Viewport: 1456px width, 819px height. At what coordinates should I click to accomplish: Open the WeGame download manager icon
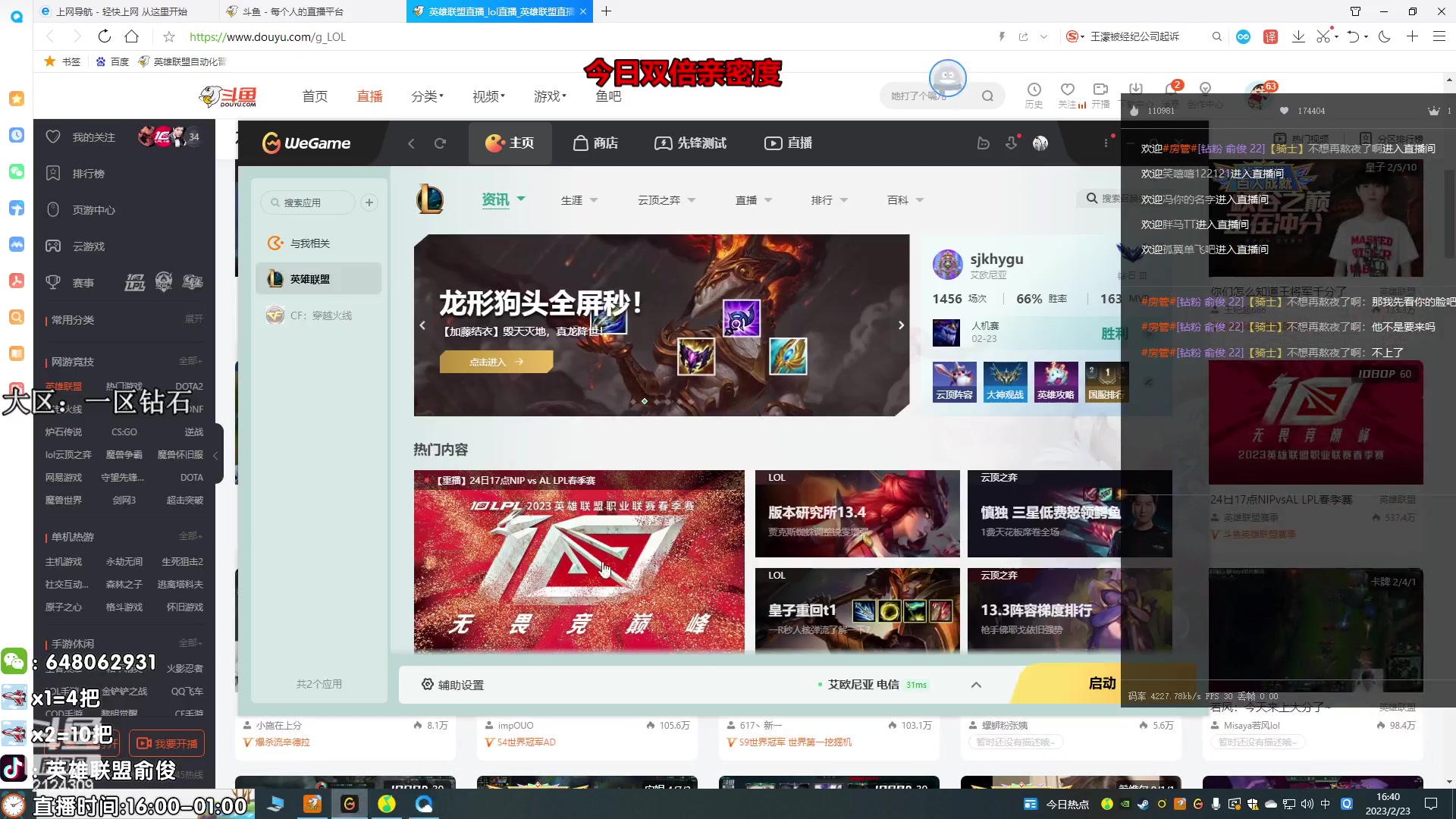(1012, 143)
